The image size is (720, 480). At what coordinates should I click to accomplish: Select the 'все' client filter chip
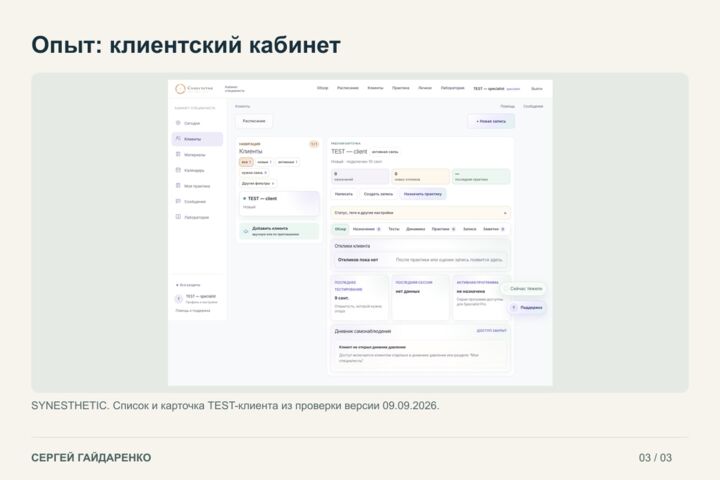tap(246, 162)
